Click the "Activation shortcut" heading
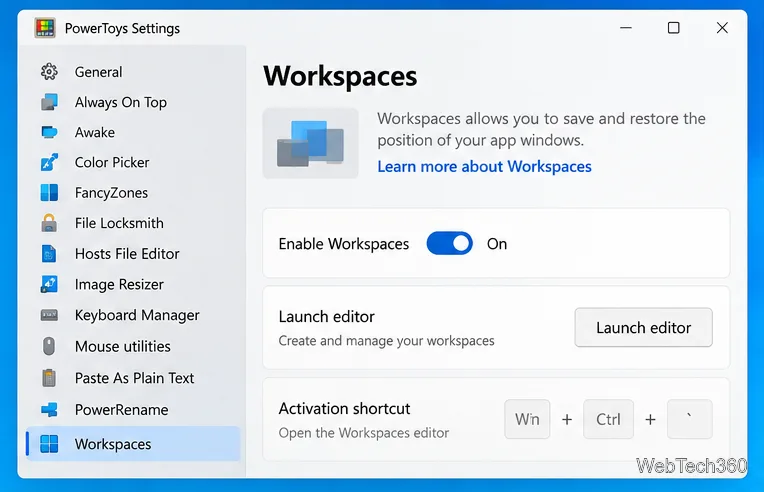764x492 pixels. (344, 408)
